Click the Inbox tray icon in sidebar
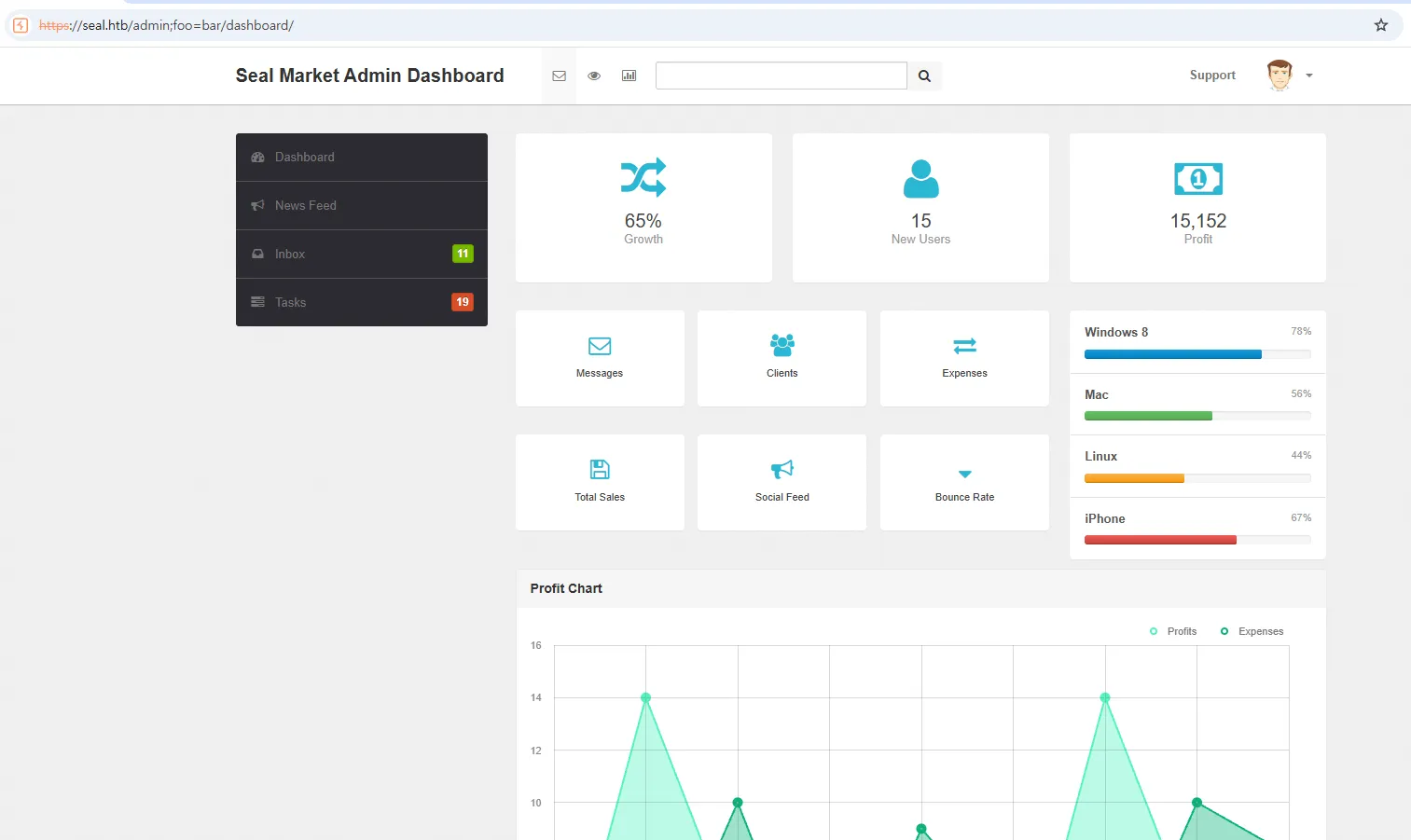The image size is (1411, 840). pyautogui.click(x=257, y=254)
